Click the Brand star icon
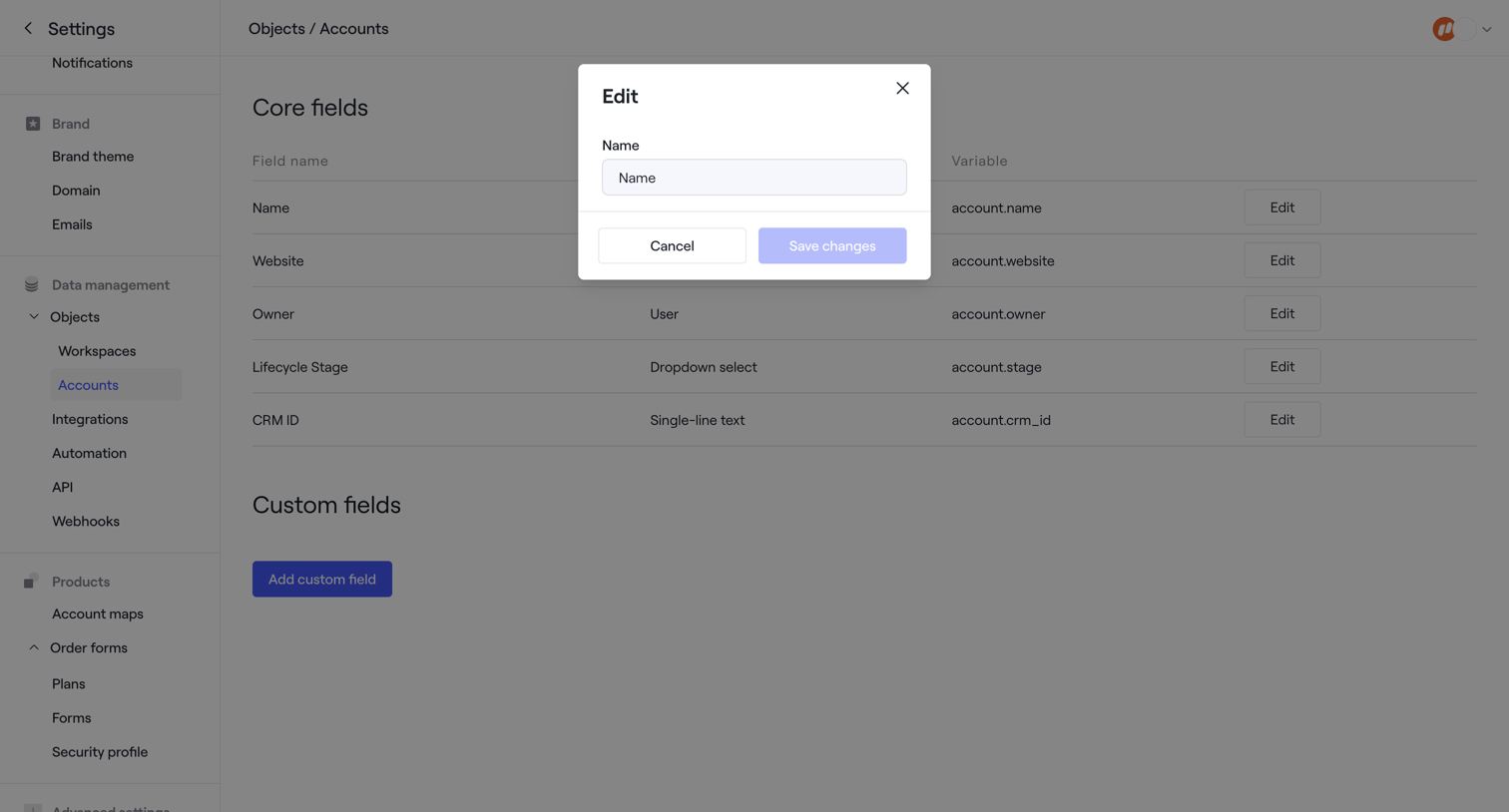The image size is (1509, 812). pos(33,124)
